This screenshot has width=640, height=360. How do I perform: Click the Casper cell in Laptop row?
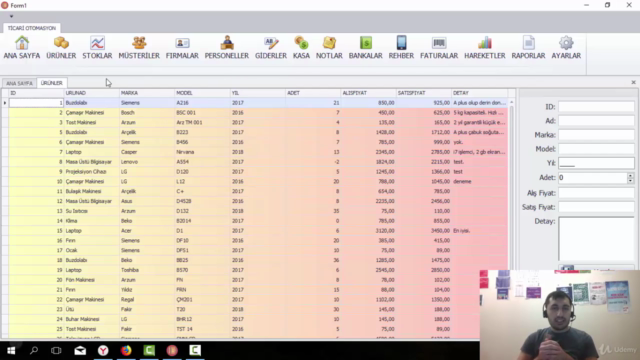147,152
